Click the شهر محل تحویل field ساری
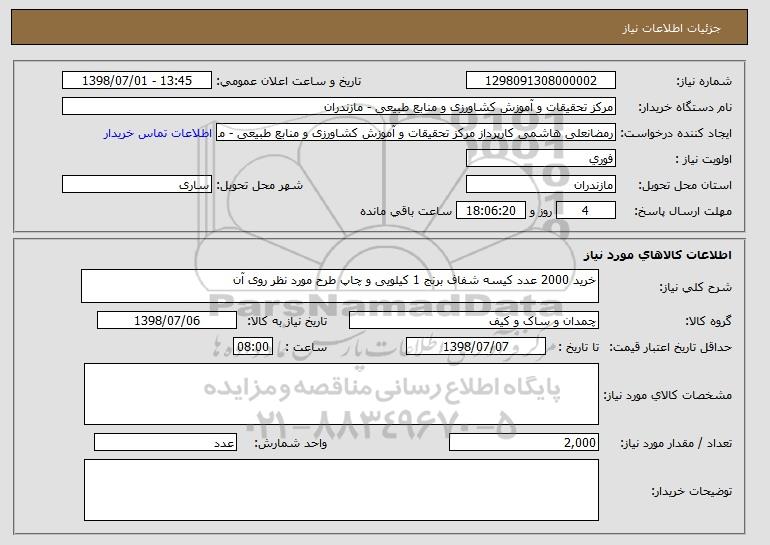 (x=137, y=185)
